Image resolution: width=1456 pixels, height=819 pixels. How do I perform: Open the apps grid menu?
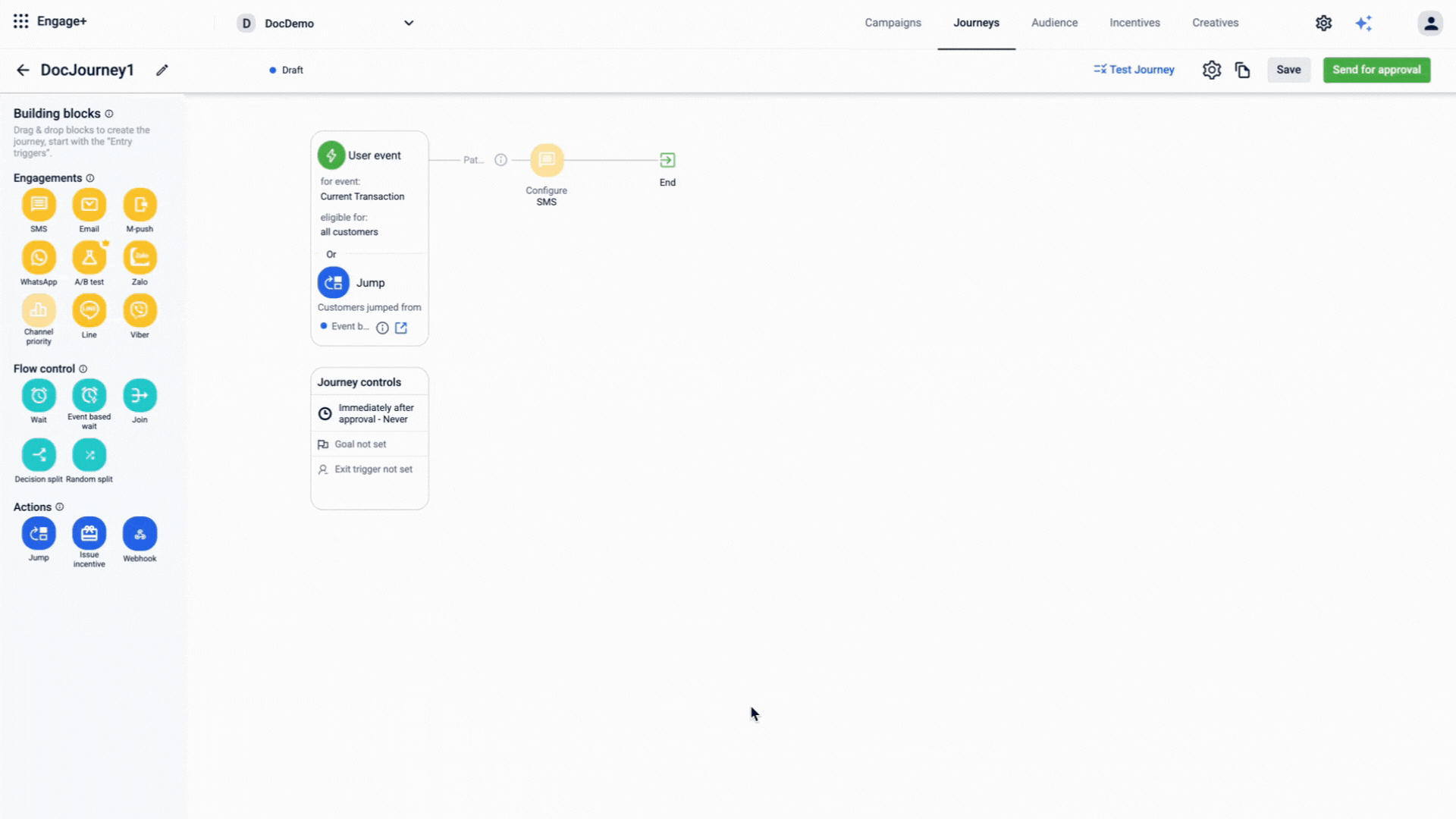20,21
